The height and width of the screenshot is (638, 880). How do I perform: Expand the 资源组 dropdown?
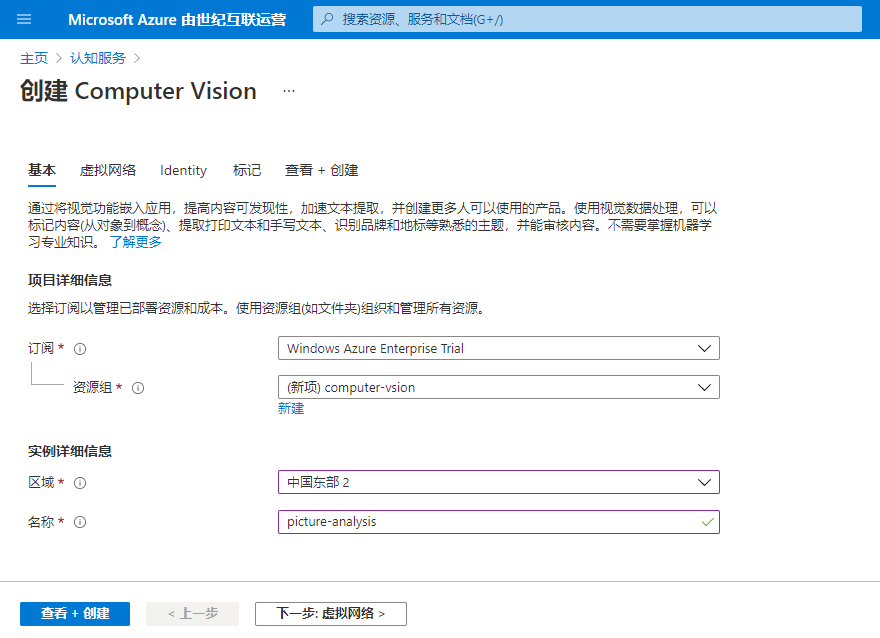click(499, 387)
